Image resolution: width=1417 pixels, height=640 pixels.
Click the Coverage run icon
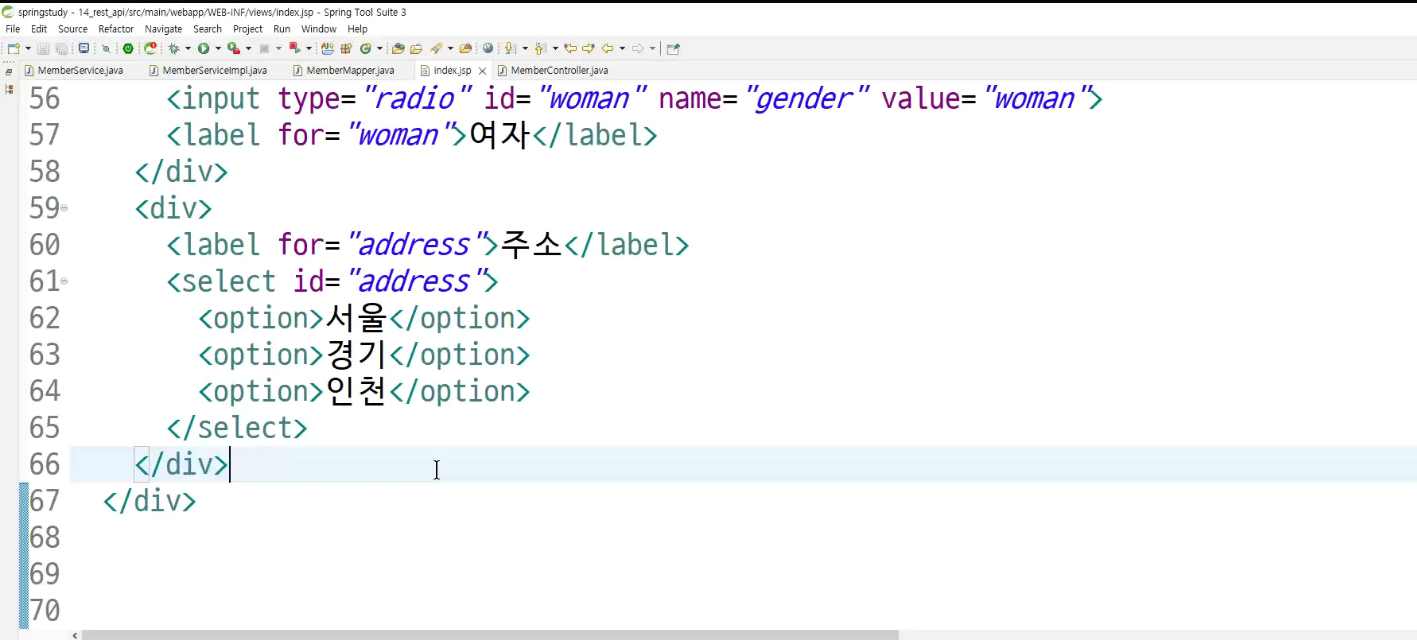[x=233, y=48]
